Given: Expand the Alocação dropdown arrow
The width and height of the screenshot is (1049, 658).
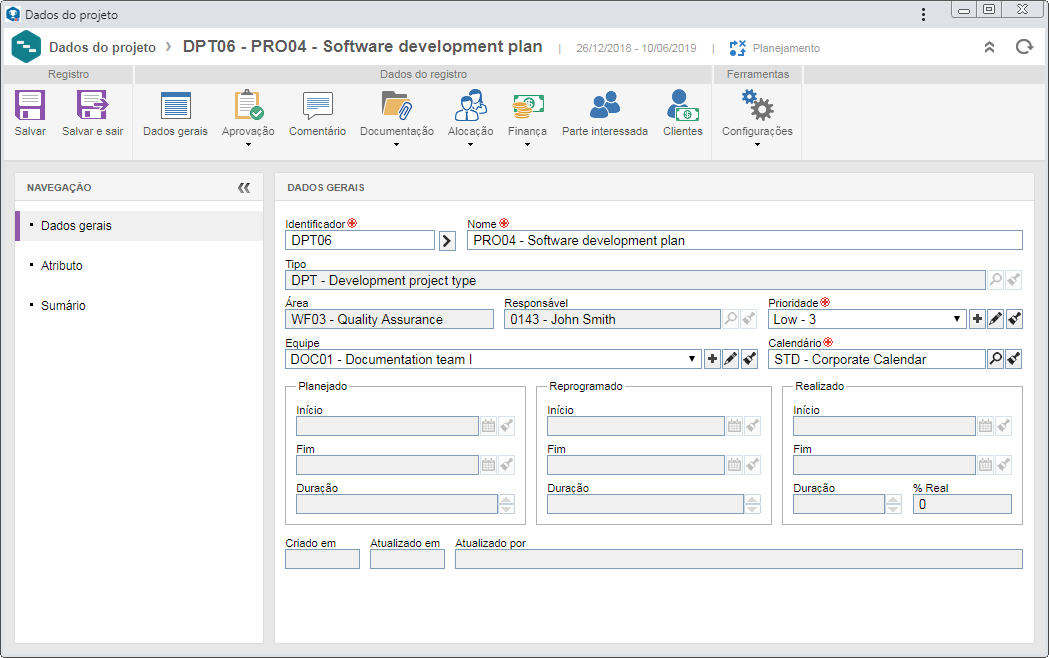Looking at the screenshot, I should pos(470,144).
